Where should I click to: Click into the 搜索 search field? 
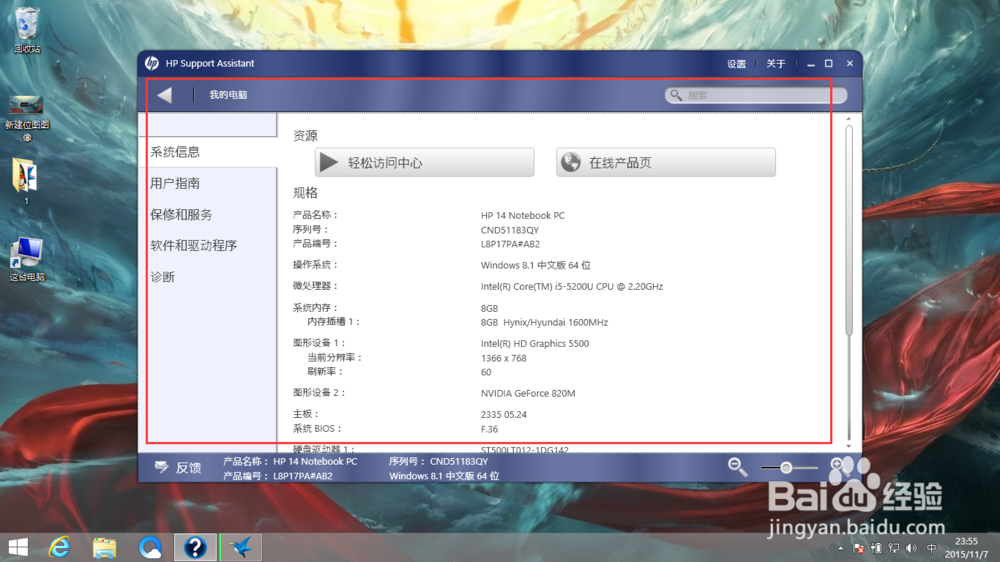(756, 95)
